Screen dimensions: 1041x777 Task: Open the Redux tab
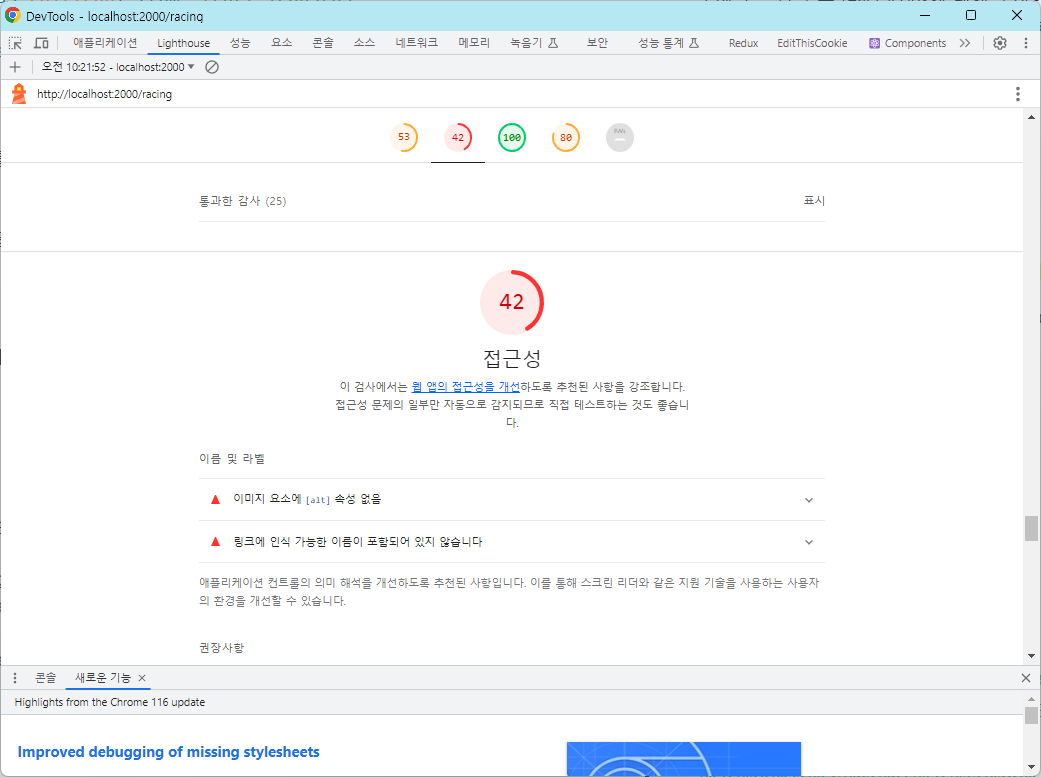(743, 43)
